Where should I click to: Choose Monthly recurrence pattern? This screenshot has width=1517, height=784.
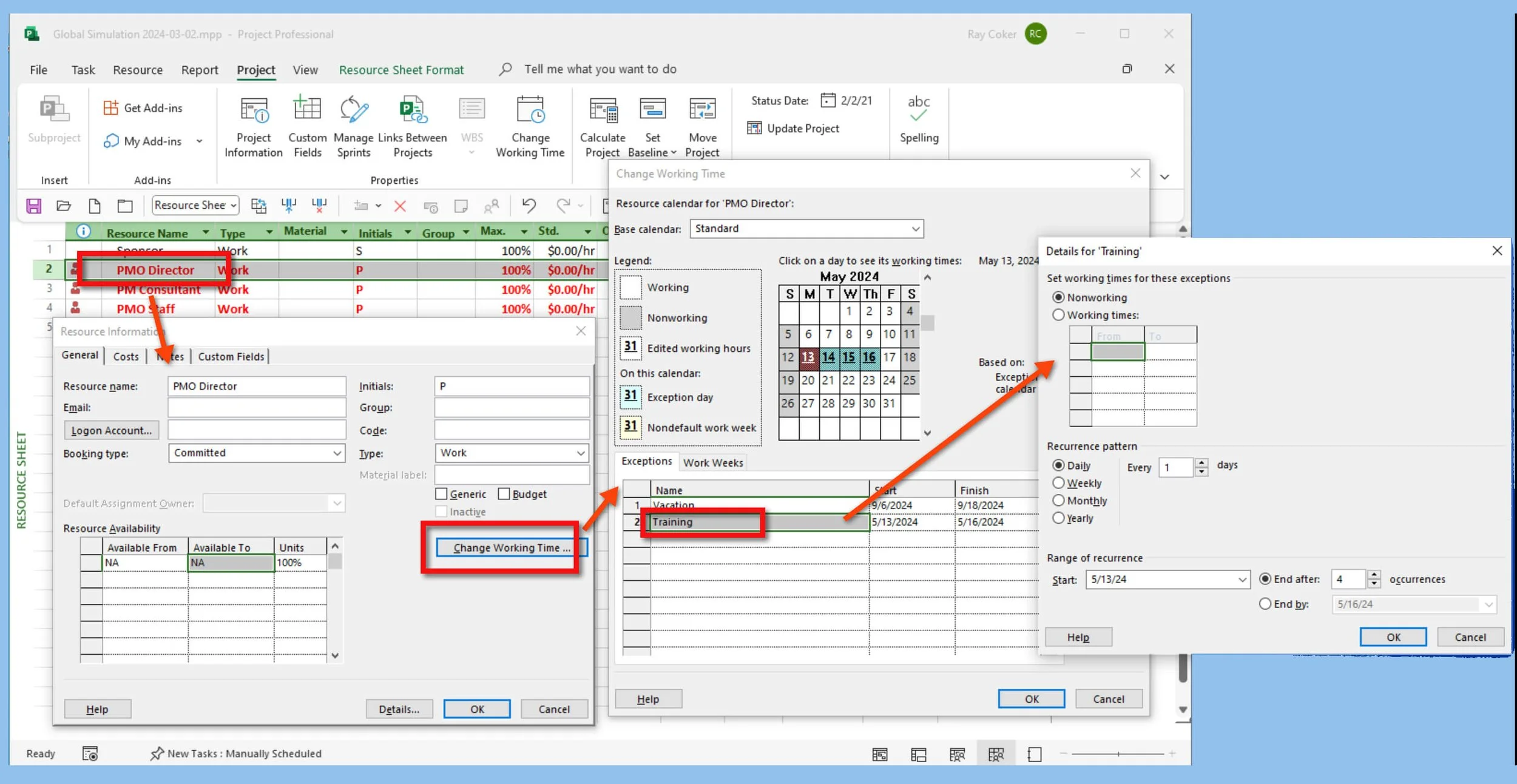(1058, 501)
